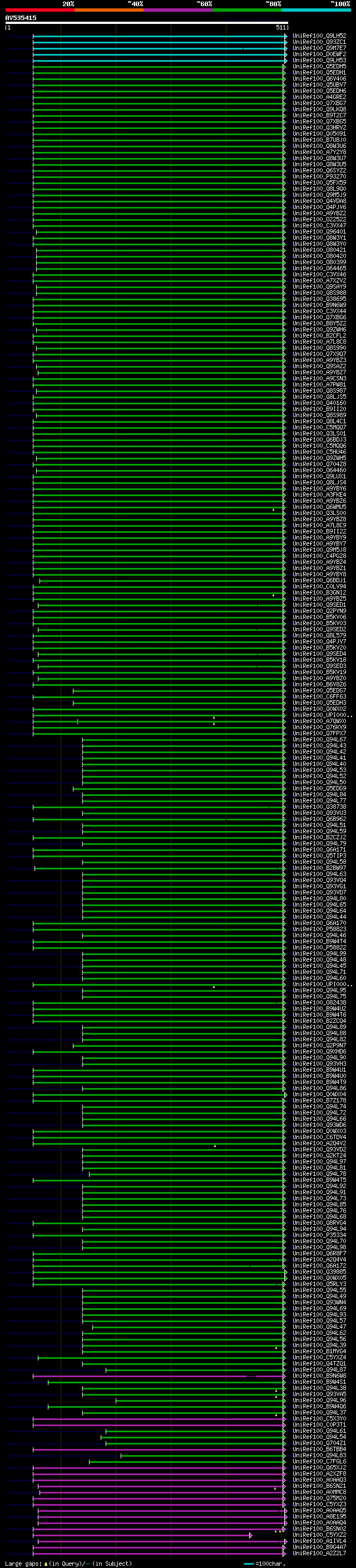Select label UniRef100_Q5EDG7
The height and width of the screenshot is (1568, 356).
[x=319, y=690]
